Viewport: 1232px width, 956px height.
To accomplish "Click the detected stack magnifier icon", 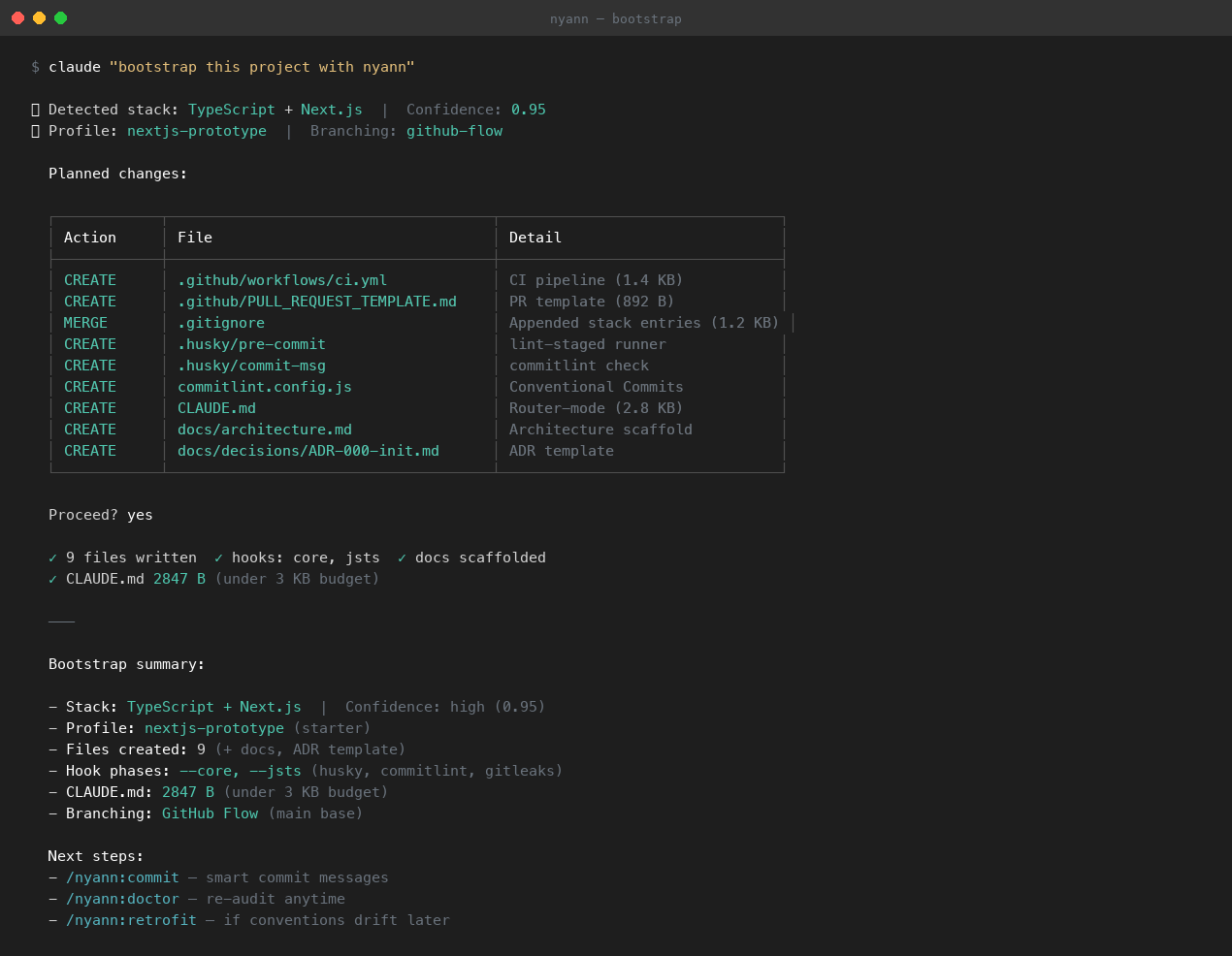I will tap(35, 110).
